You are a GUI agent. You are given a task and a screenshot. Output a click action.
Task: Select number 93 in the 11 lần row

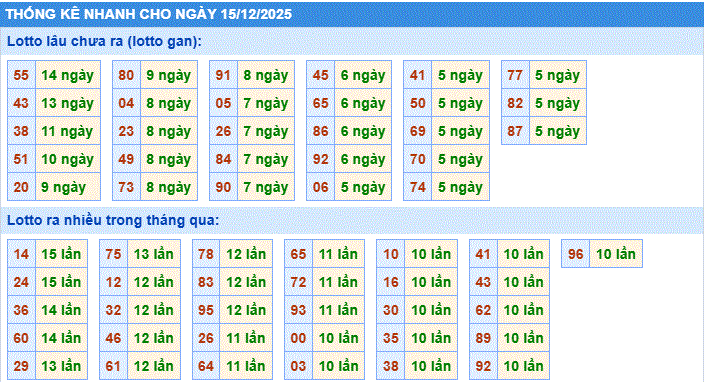tap(298, 310)
